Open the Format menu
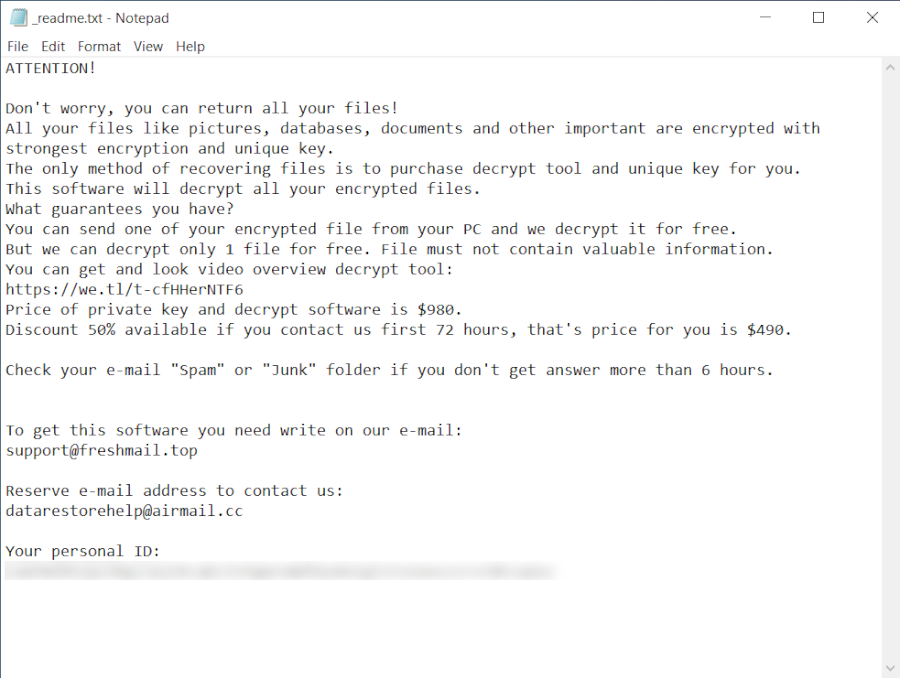Image resolution: width=900 pixels, height=678 pixels. click(x=99, y=47)
